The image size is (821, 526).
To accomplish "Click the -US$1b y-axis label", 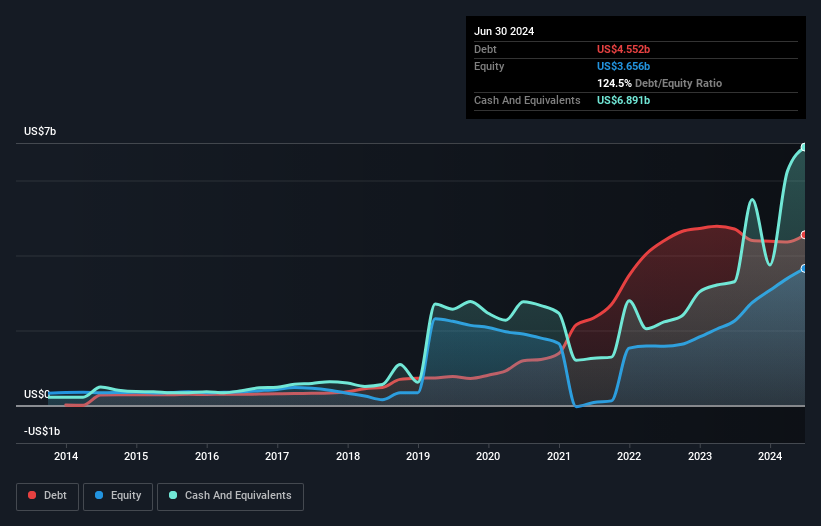I will (42, 431).
